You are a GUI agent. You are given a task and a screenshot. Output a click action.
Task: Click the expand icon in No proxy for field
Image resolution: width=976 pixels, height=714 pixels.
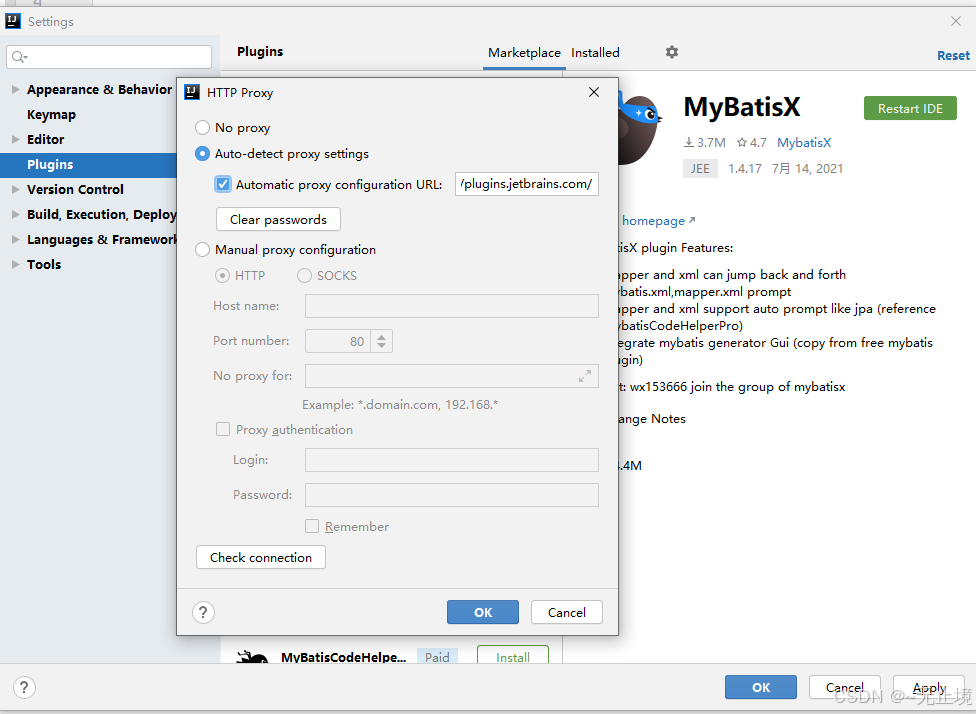pos(584,376)
